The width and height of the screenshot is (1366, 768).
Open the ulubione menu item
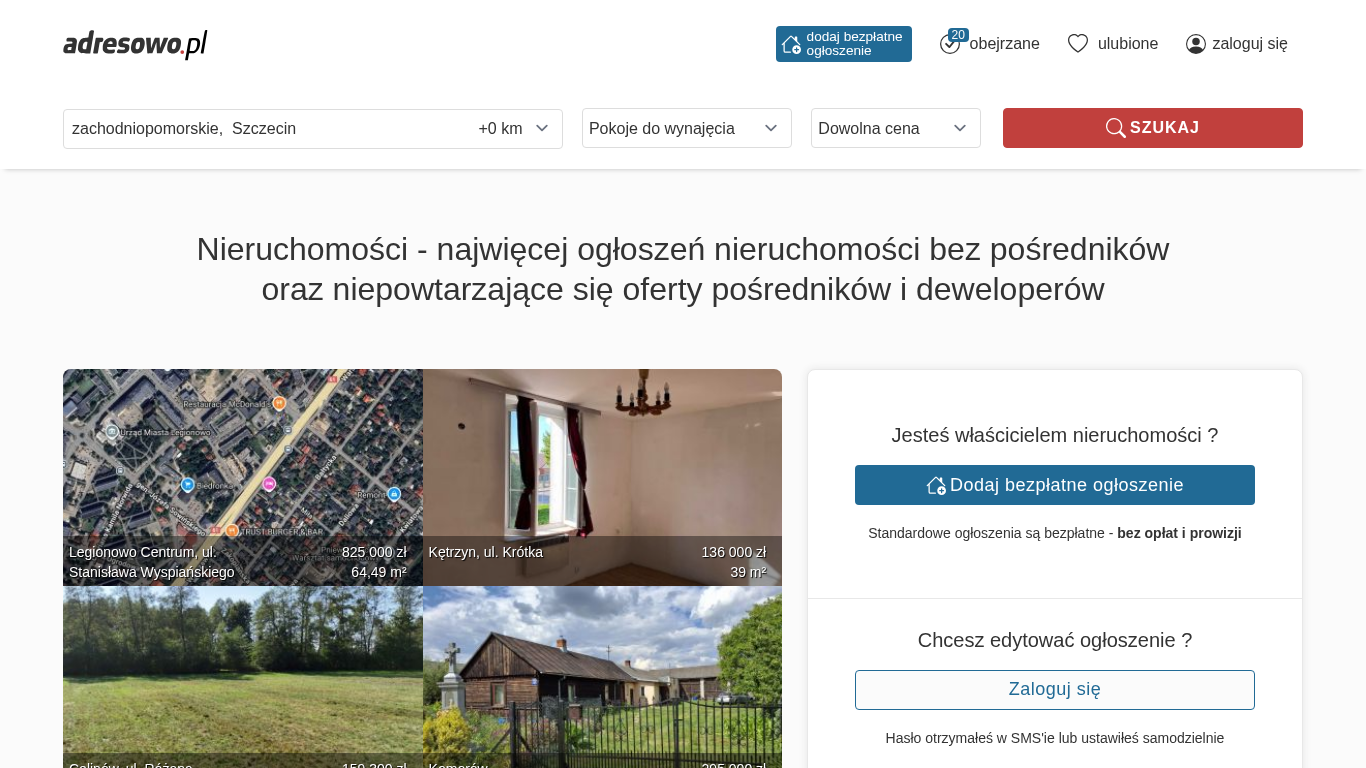tap(1128, 44)
